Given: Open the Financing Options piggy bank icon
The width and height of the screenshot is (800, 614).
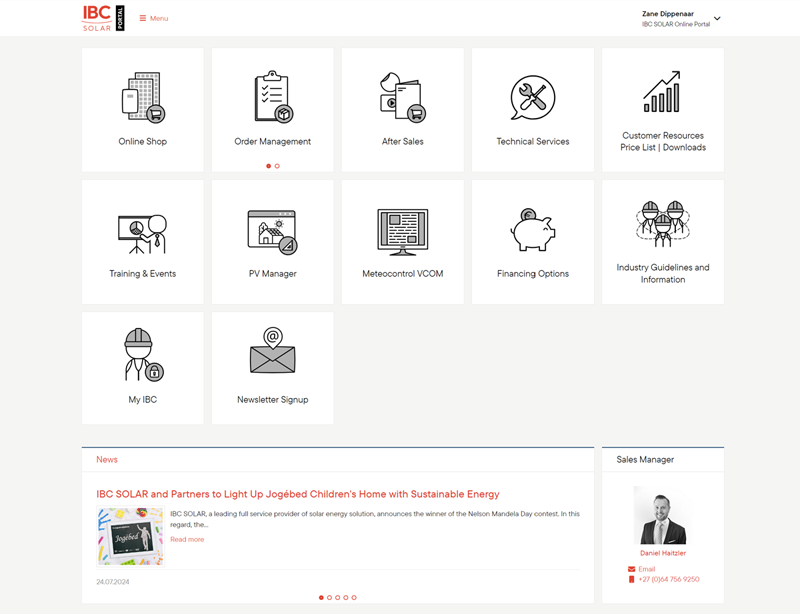Looking at the screenshot, I should [533, 230].
